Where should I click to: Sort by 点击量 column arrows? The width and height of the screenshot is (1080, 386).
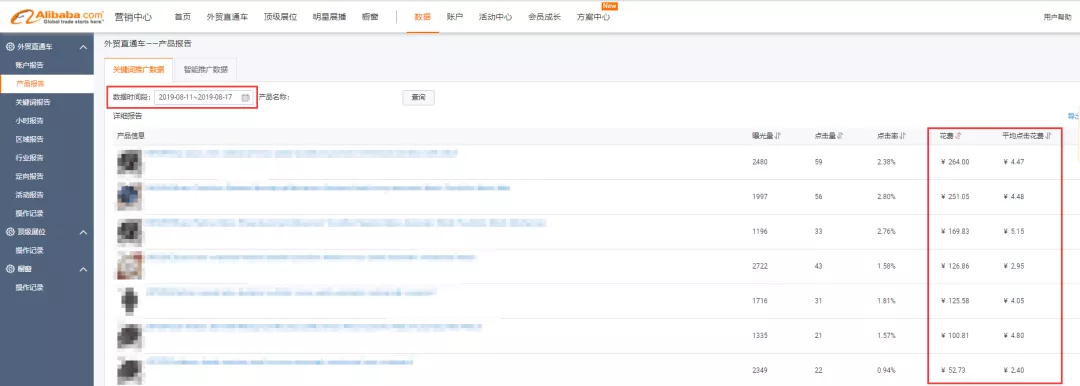click(x=840, y=136)
